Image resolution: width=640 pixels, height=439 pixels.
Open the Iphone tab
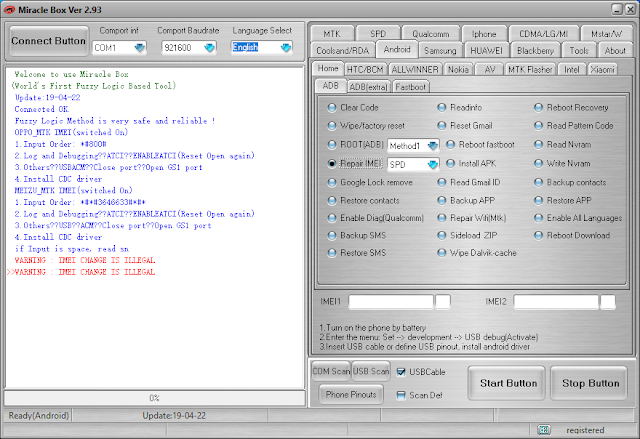click(x=484, y=34)
